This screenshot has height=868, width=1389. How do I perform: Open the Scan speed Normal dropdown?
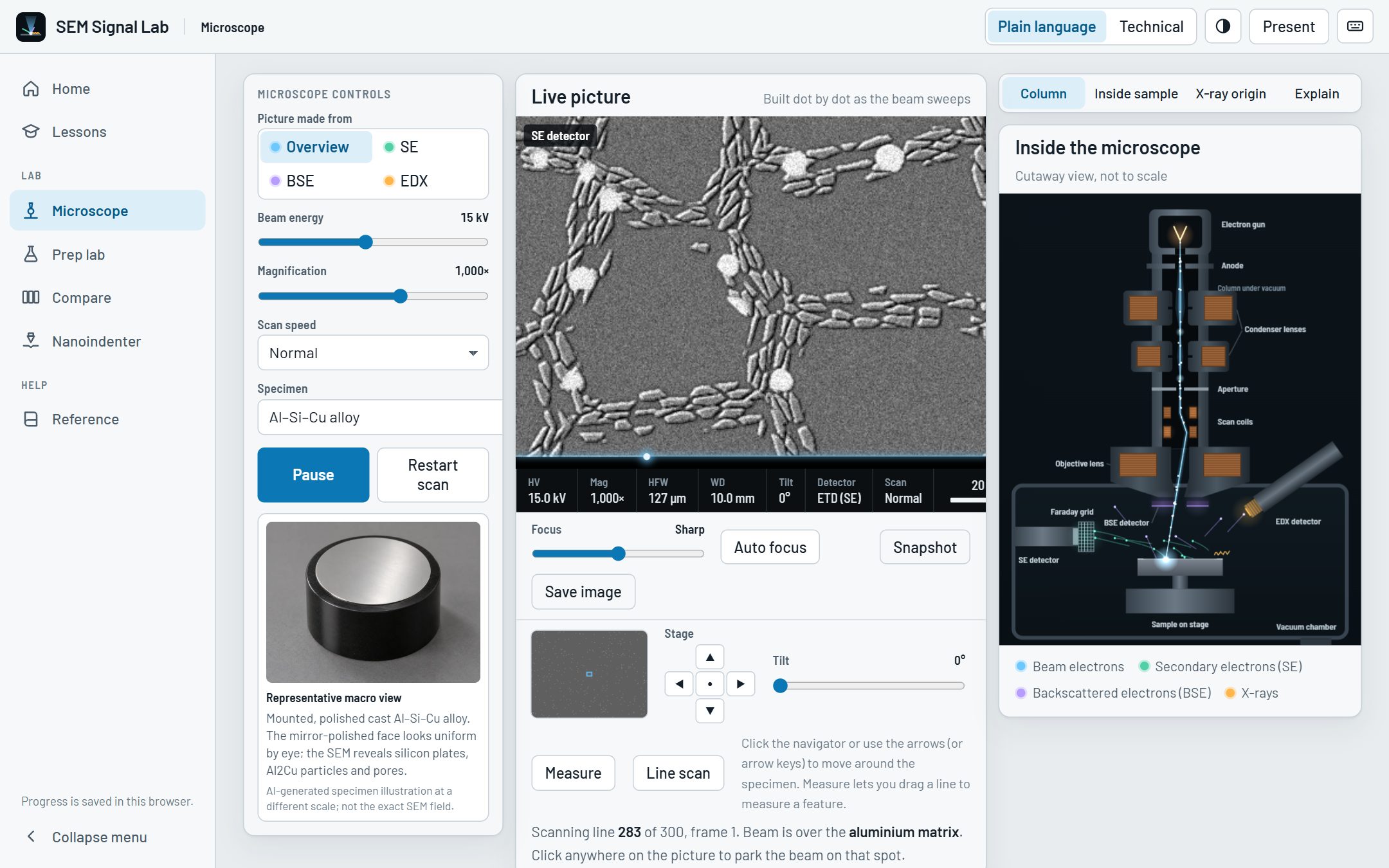[x=373, y=352]
